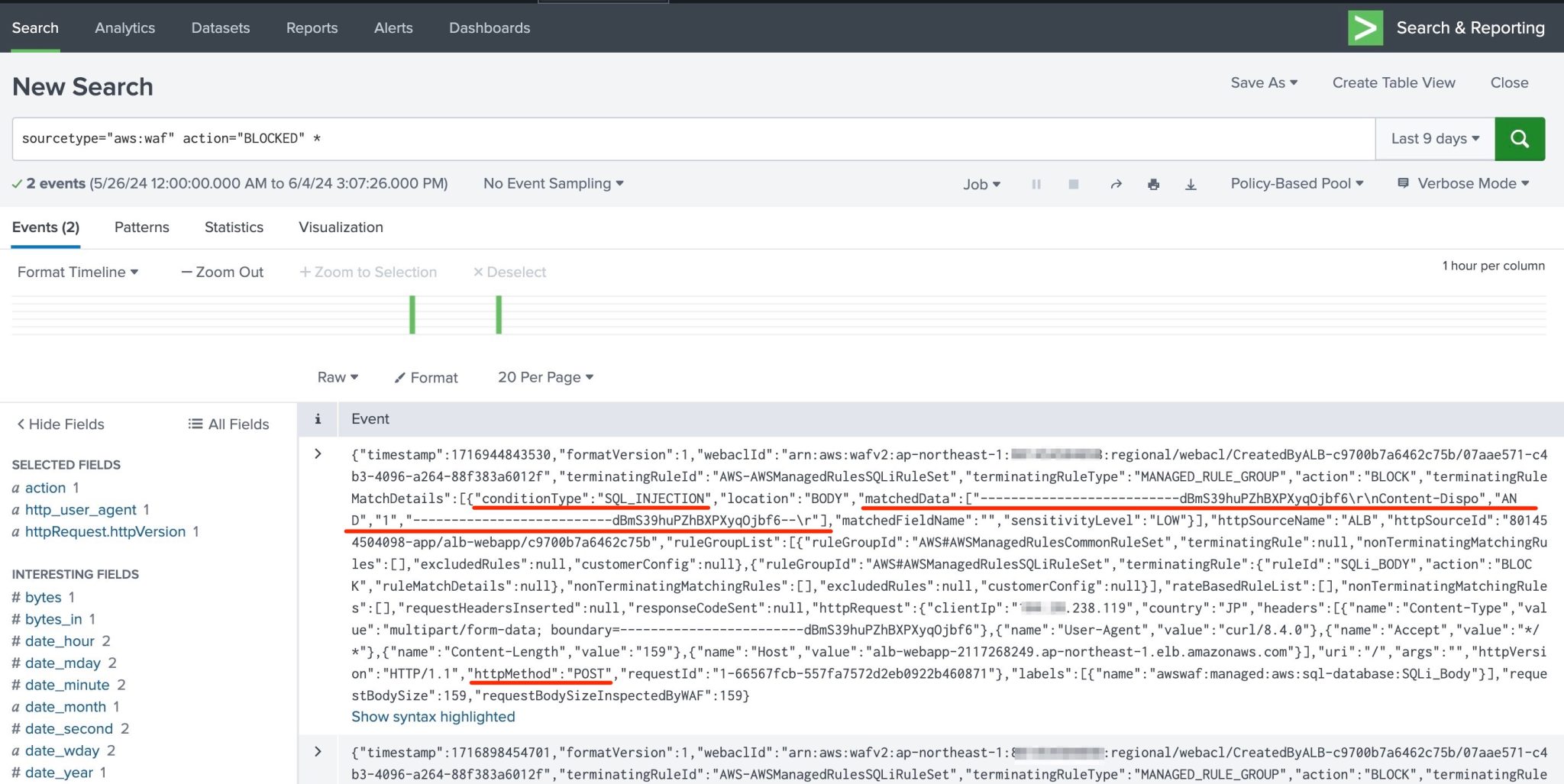Open the Save As dropdown
The height and width of the screenshot is (784, 1564).
(1263, 82)
